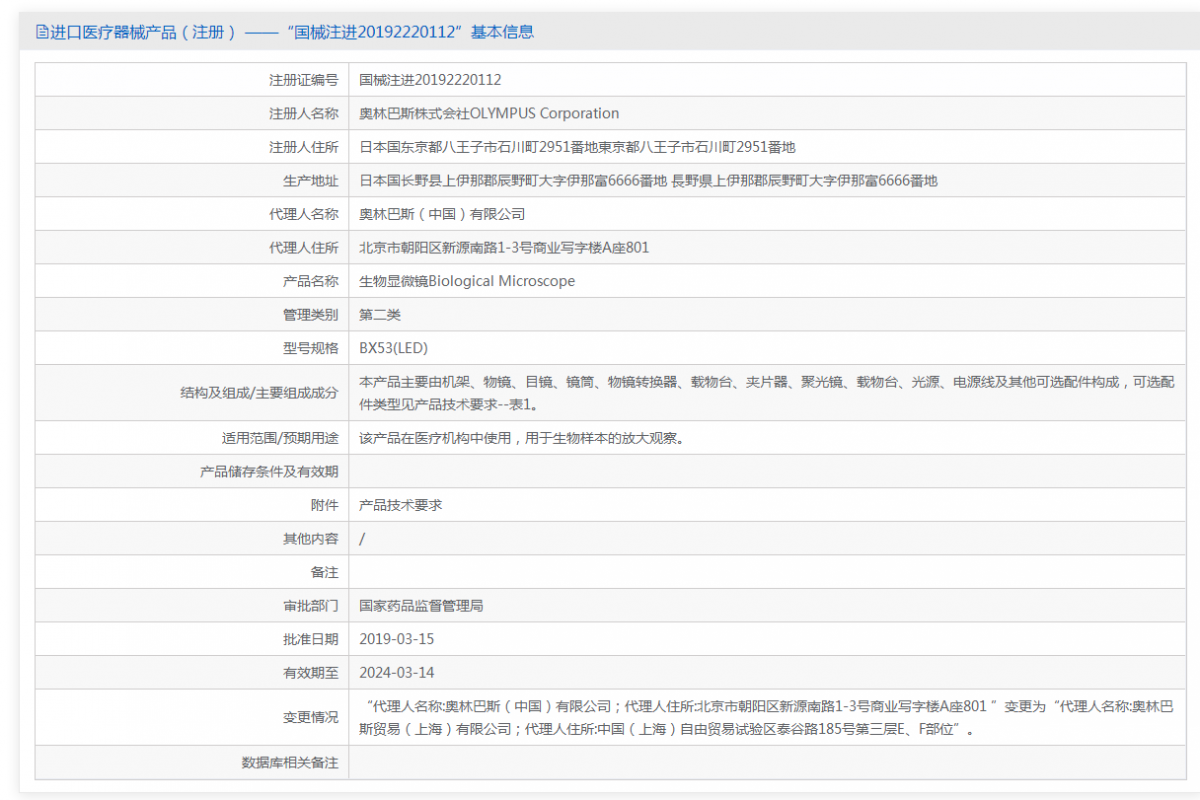Select the "变更情况" row label
Image resolution: width=1200 pixels, height=800 pixels.
pos(311,718)
